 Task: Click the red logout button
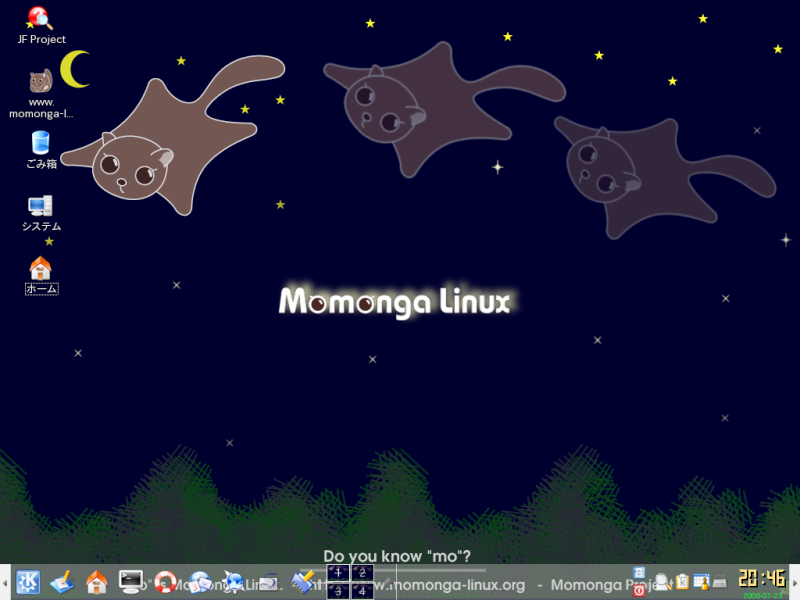(x=639, y=590)
